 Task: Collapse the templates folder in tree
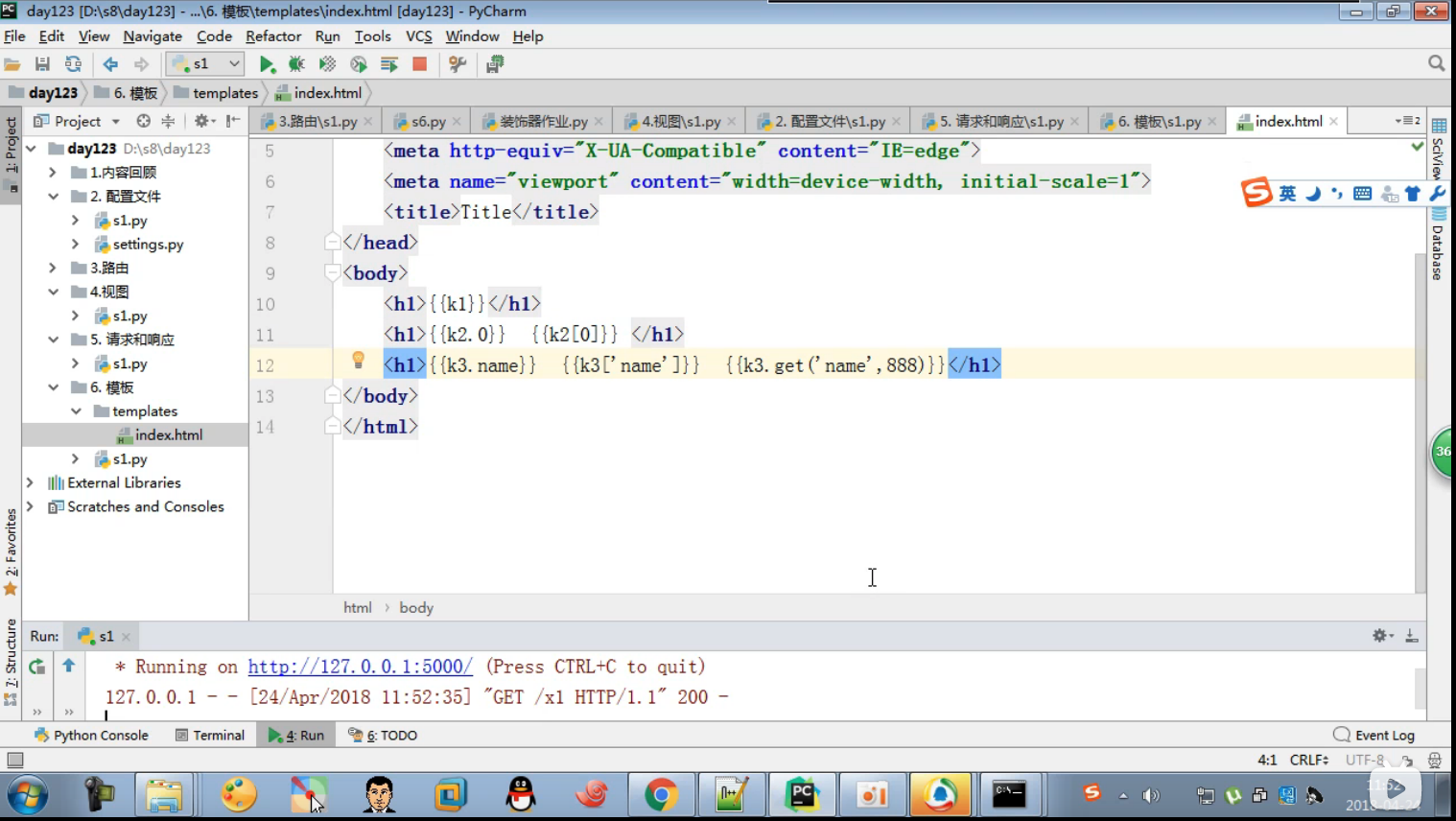[76, 411]
